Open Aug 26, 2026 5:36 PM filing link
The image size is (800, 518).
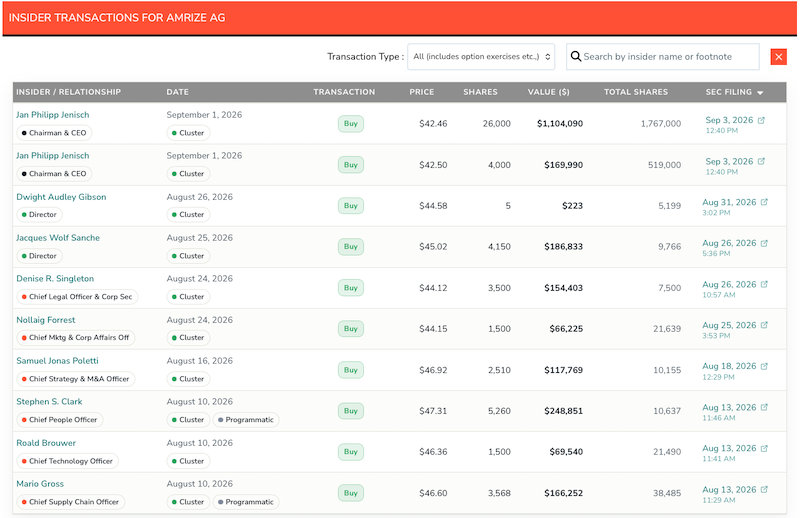(729, 243)
